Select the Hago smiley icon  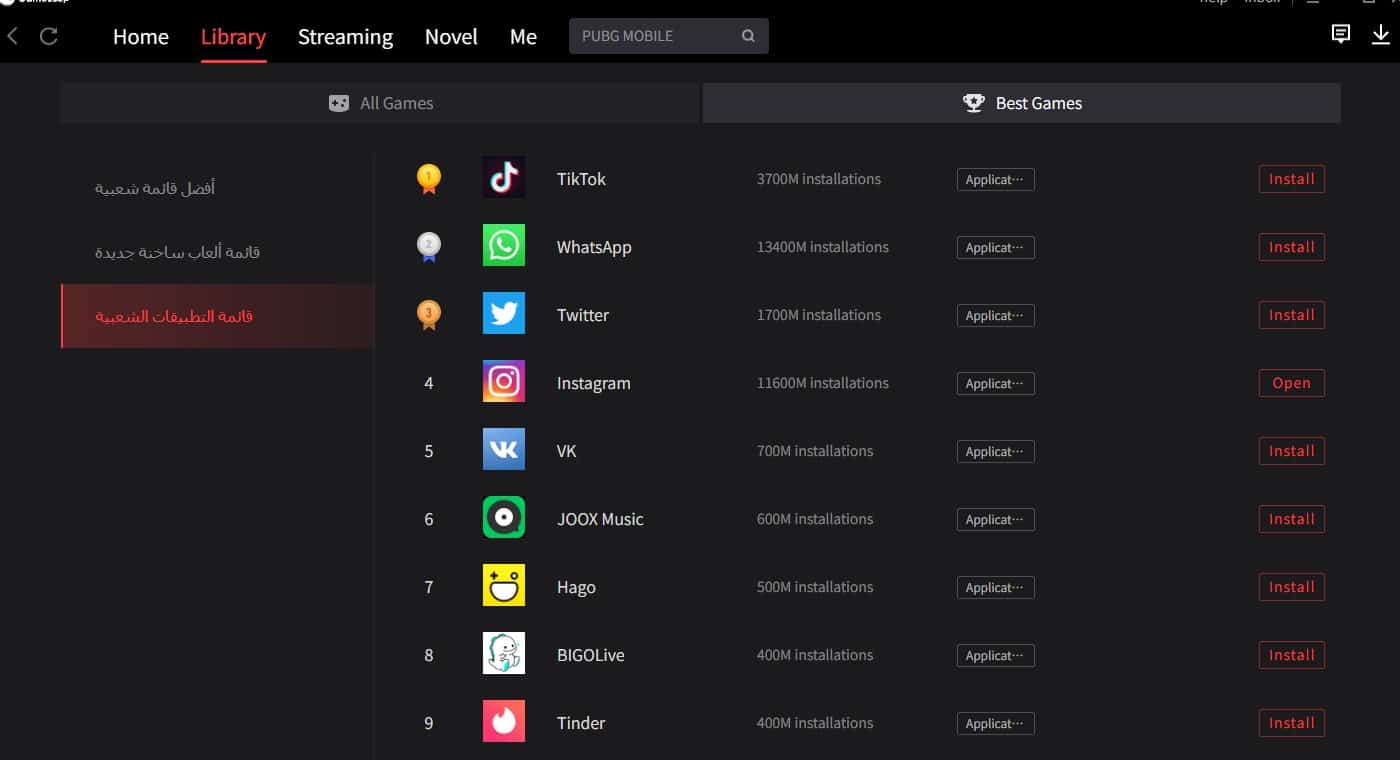504,586
